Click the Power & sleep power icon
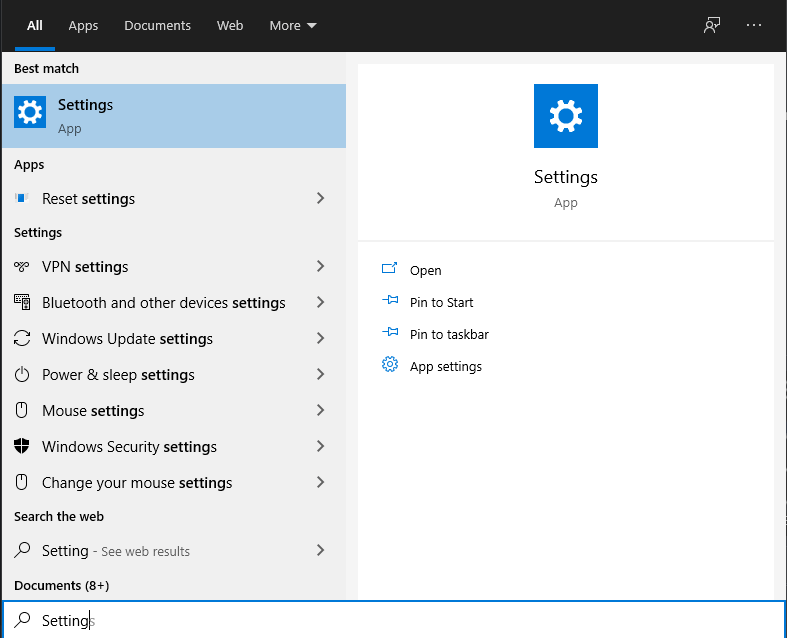 [22, 374]
